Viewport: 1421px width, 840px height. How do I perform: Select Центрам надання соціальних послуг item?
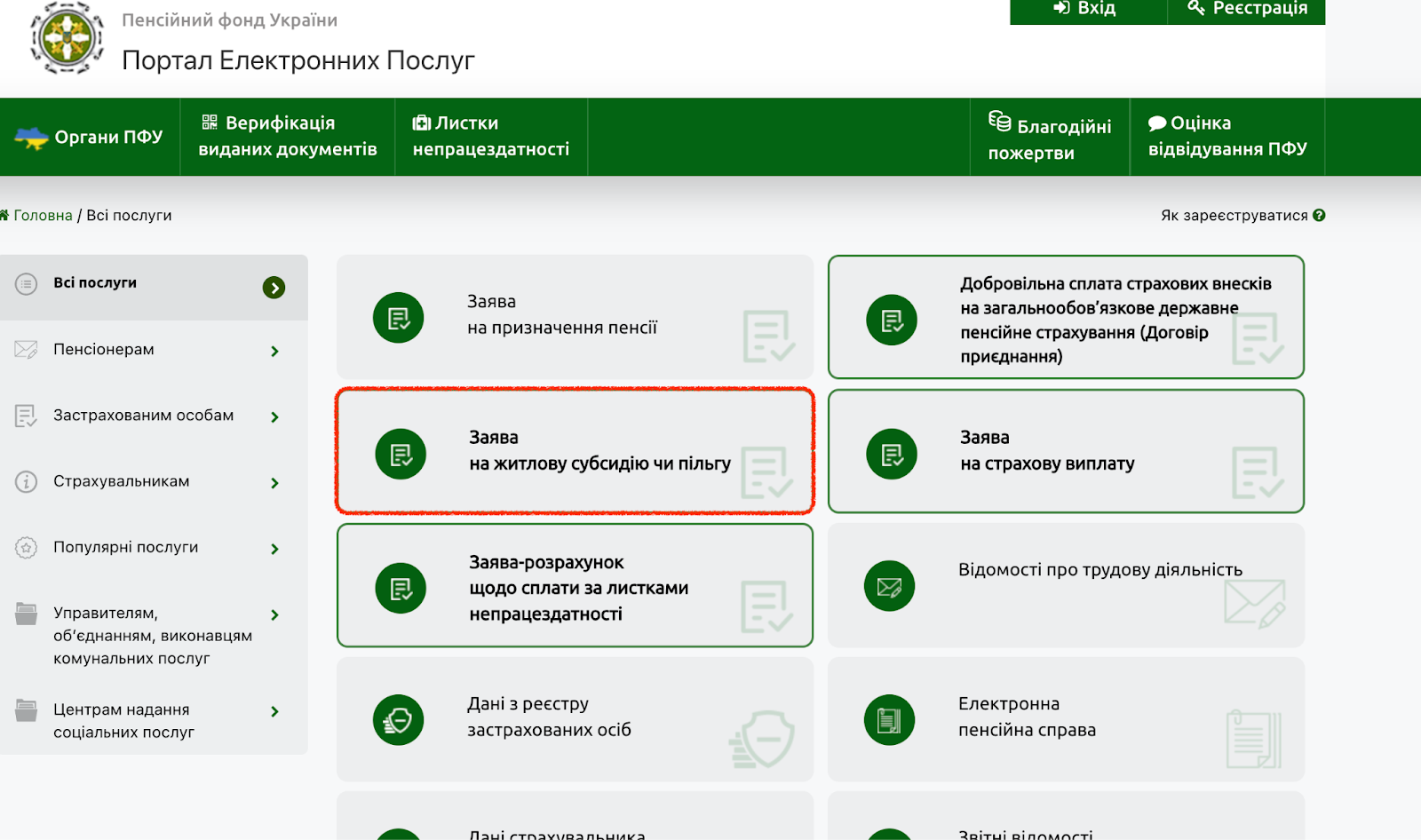click(154, 721)
